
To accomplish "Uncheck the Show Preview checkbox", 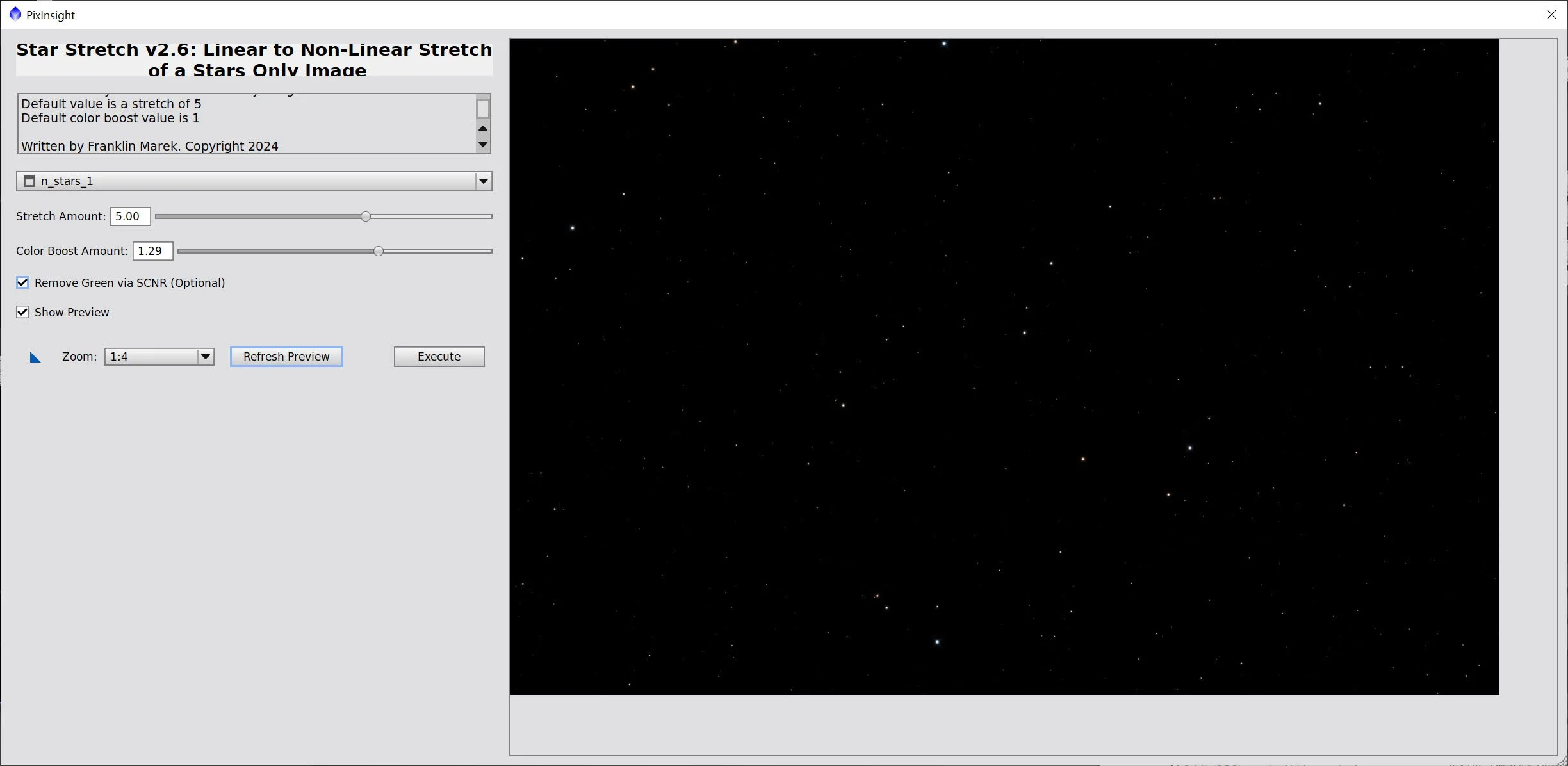I will tap(22, 312).
